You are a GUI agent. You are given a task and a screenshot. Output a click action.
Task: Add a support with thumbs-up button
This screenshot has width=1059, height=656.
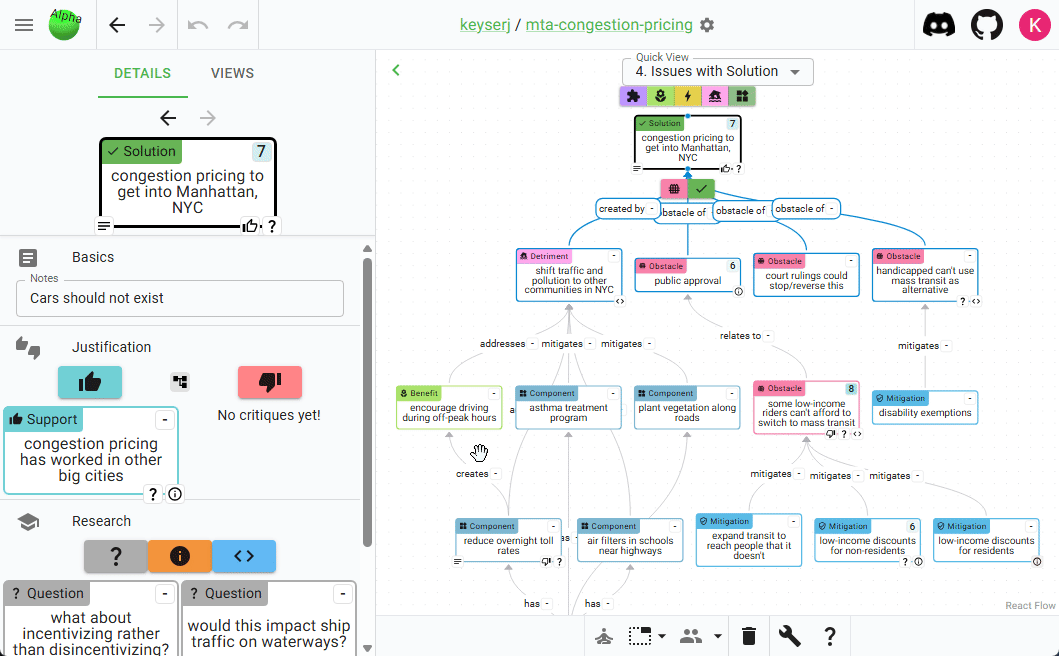pos(90,382)
